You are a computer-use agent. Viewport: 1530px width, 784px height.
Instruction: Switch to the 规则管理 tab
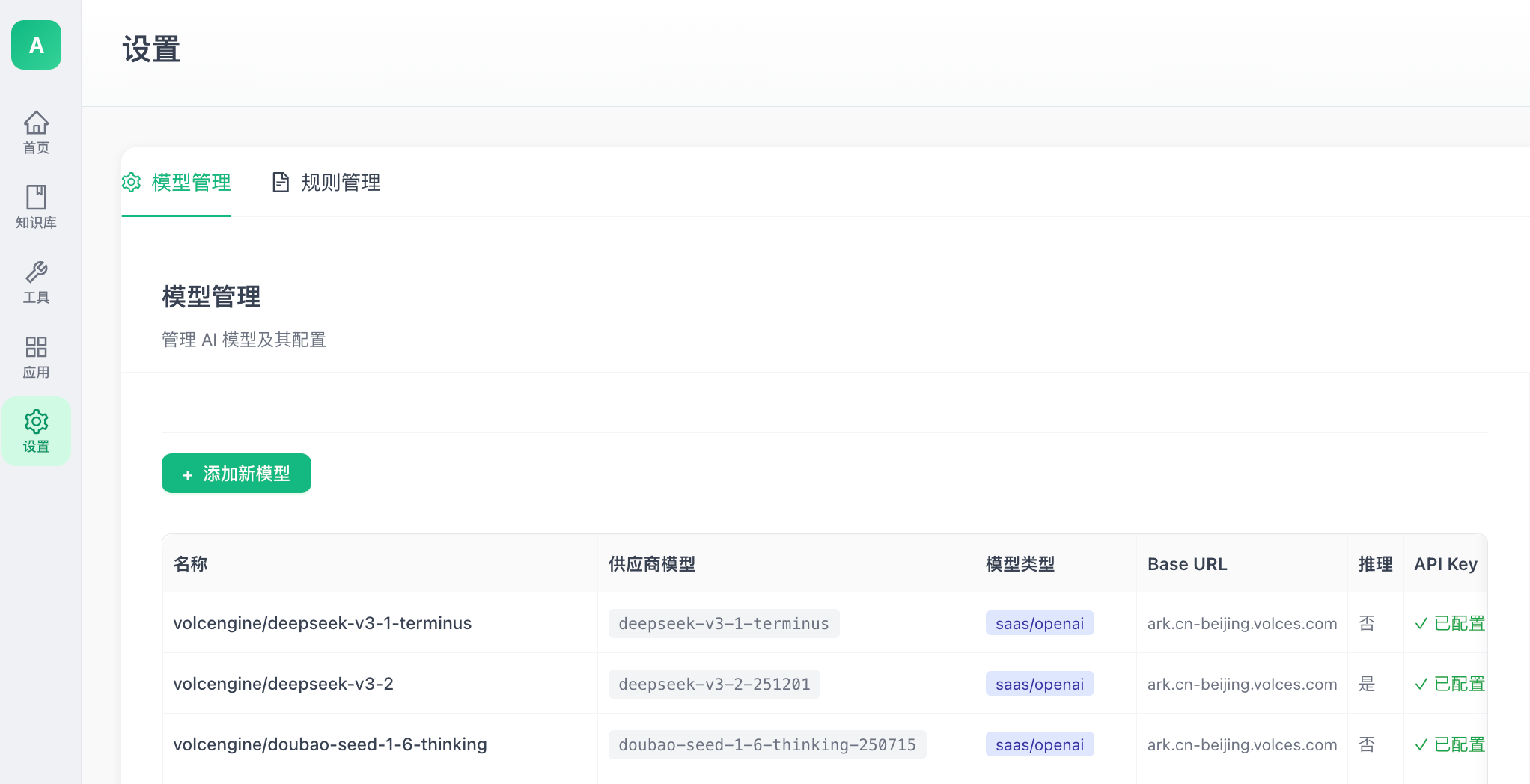pos(341,183)
